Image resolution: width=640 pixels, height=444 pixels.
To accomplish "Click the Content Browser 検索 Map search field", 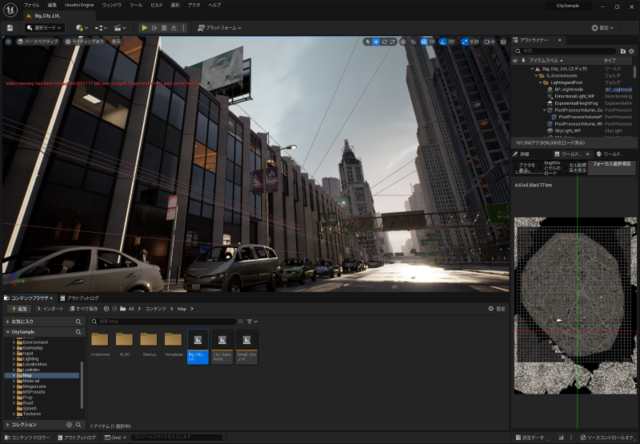I will point(163,322).
